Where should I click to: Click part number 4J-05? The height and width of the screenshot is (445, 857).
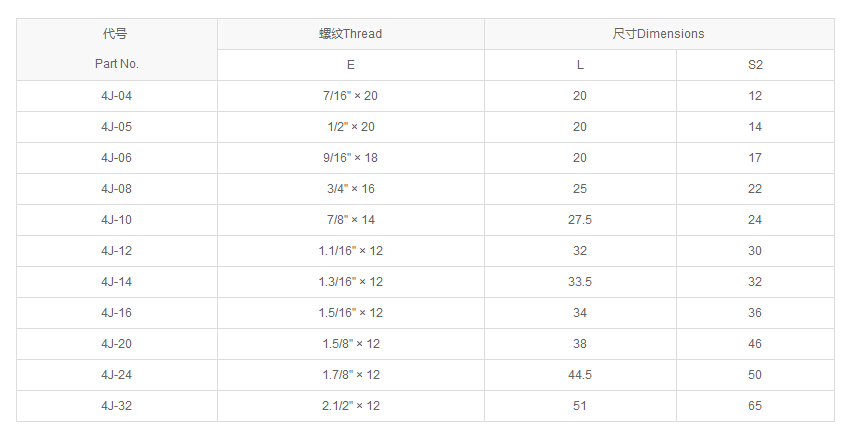tap(116, 127)
